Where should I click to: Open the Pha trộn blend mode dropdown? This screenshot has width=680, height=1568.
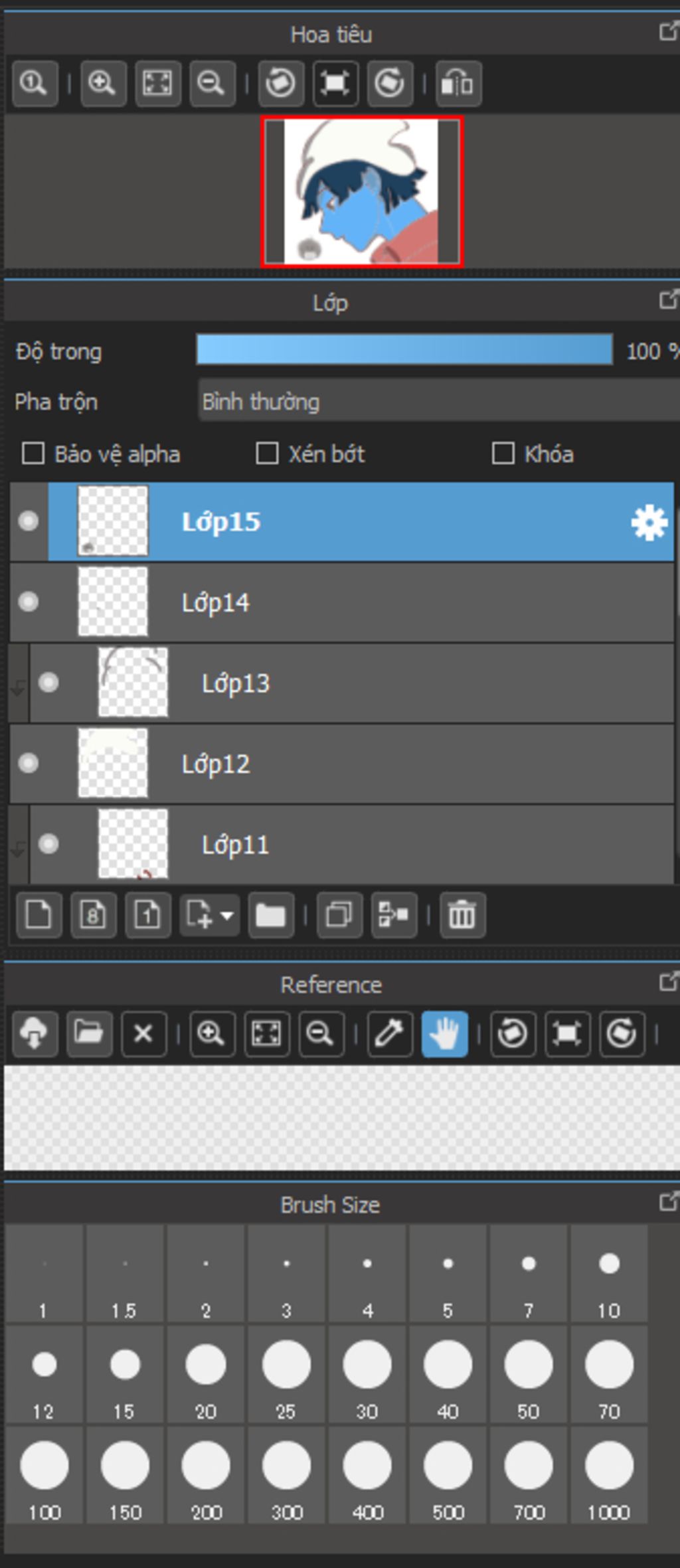[438, 401]
